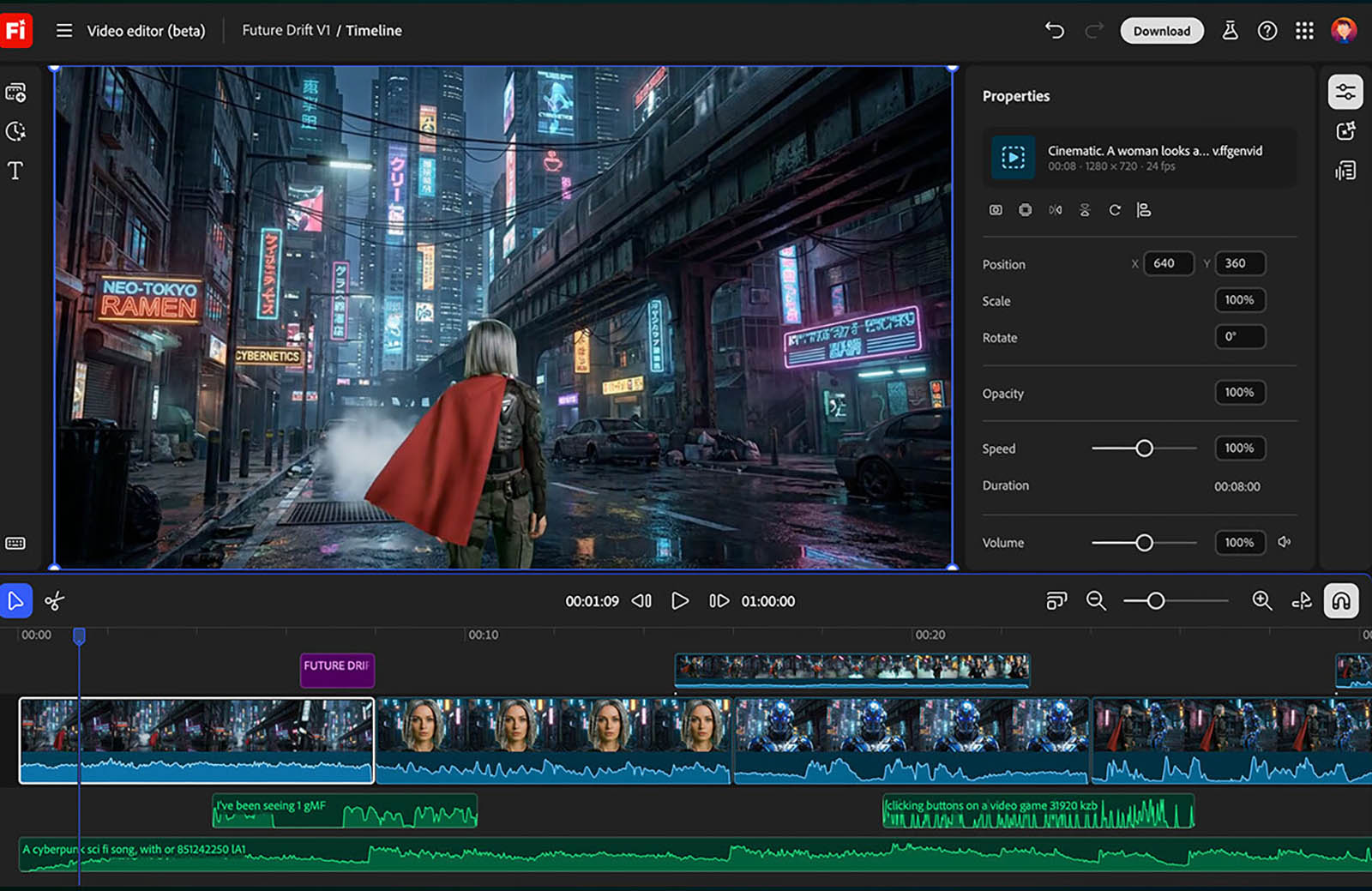Select the FUTURE DRIF title clip

(x=337, y=670)
